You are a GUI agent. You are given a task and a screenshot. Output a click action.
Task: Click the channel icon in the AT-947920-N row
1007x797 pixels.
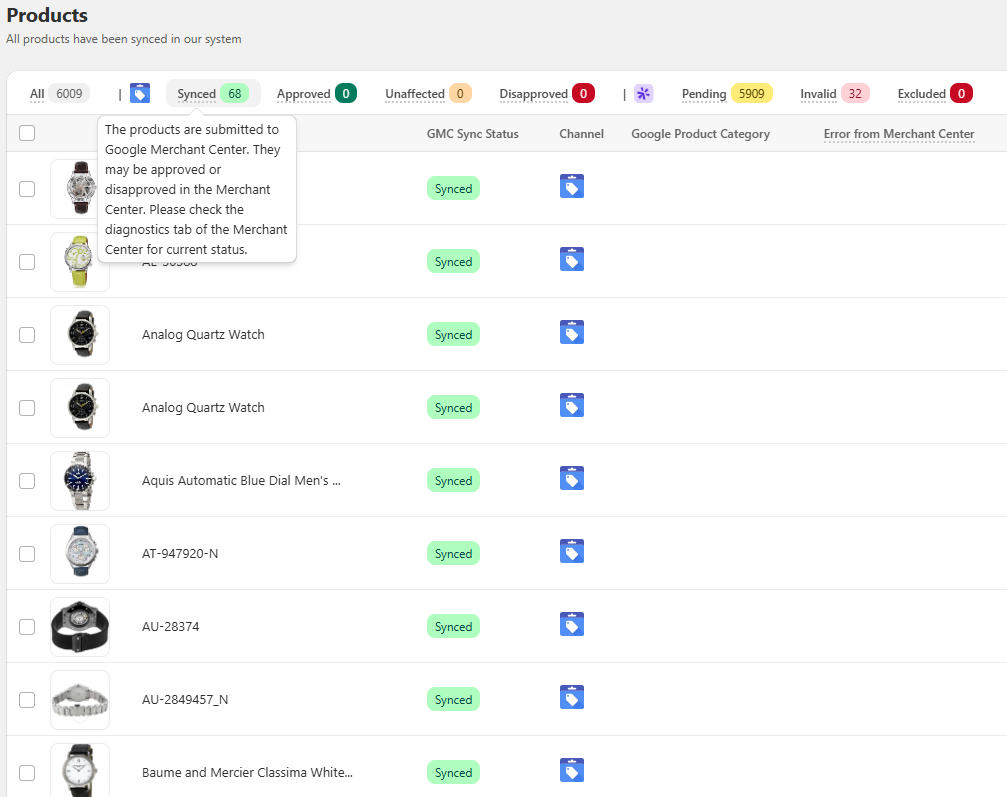(572, 552)
